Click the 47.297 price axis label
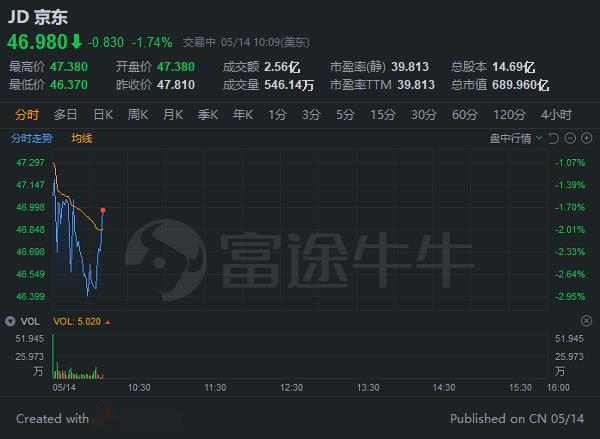Screen dimensions: 600x439 31,163
